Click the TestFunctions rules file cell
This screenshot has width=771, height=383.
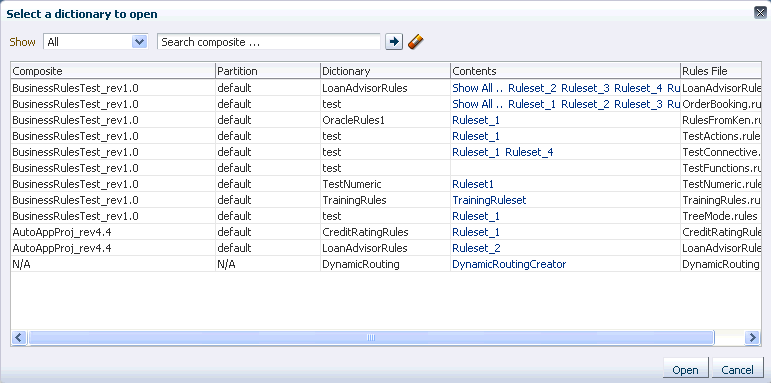click(x=721, y=168)
